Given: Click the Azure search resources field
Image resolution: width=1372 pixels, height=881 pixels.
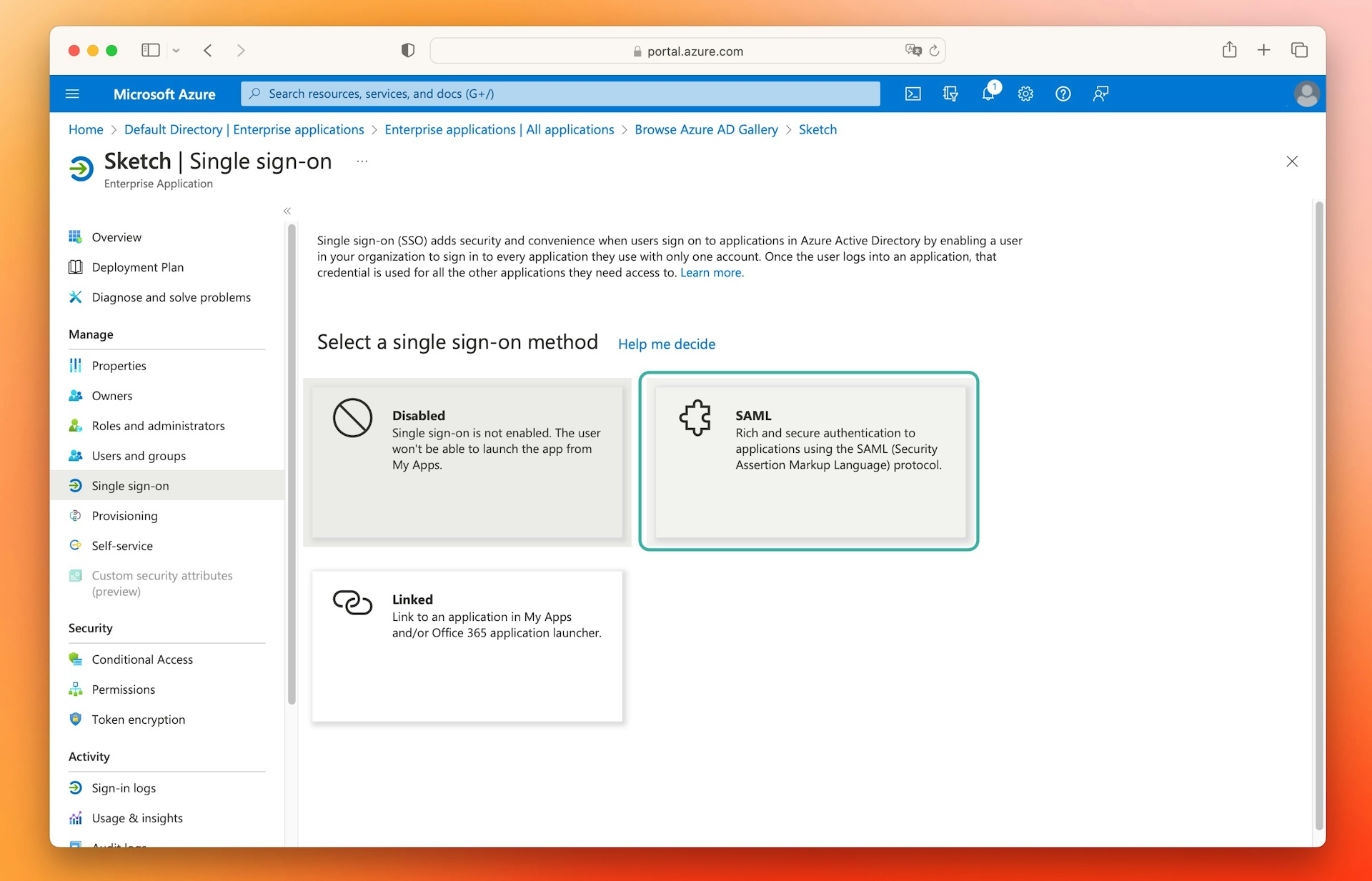Looking at the screenshot, I should coord(560,94).
